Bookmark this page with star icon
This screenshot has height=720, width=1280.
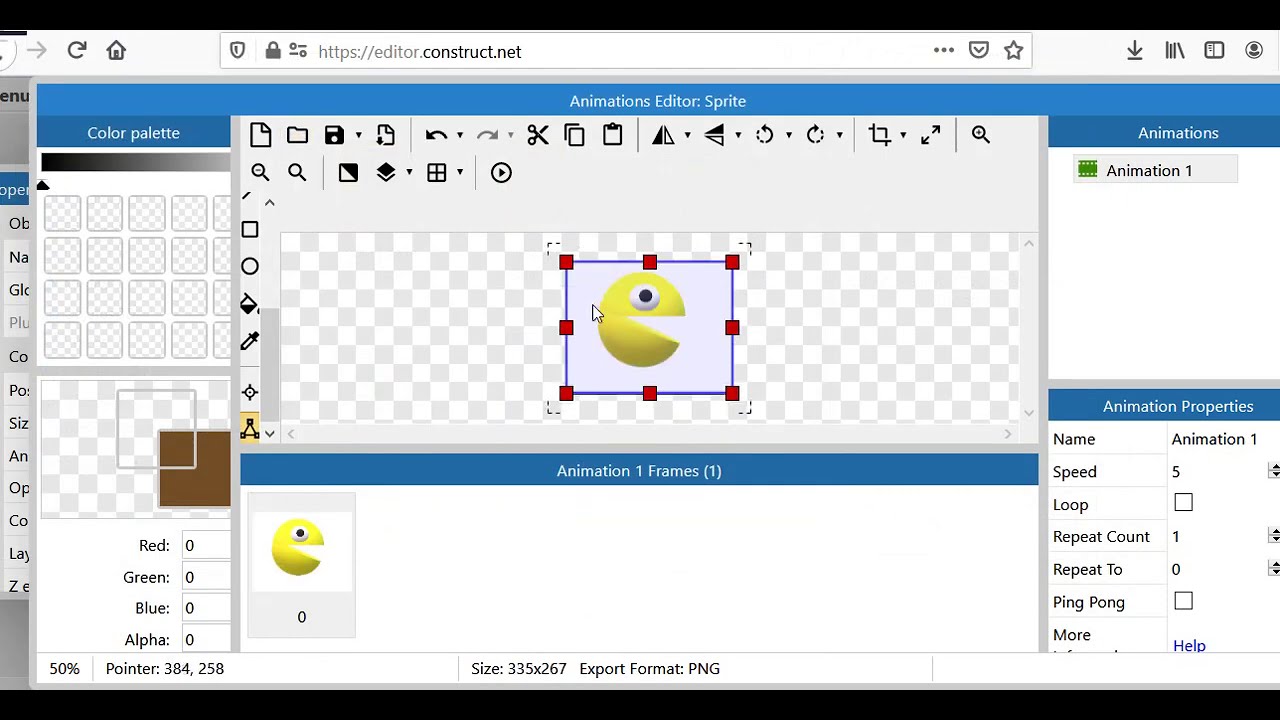click(x=1014, y=50)
